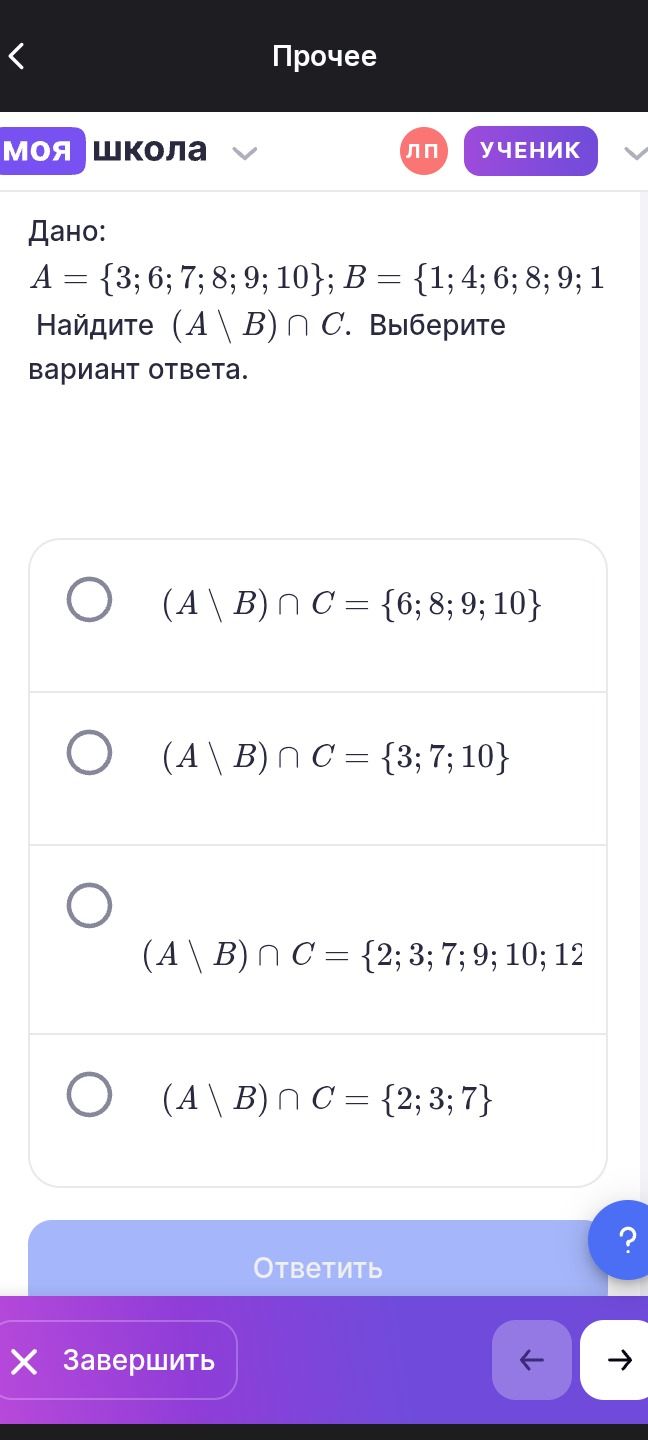Click the МОЯ школа logo
The height and width of the screenshot is (1440, 648).
pyautogui.click(x=103, y=150)
